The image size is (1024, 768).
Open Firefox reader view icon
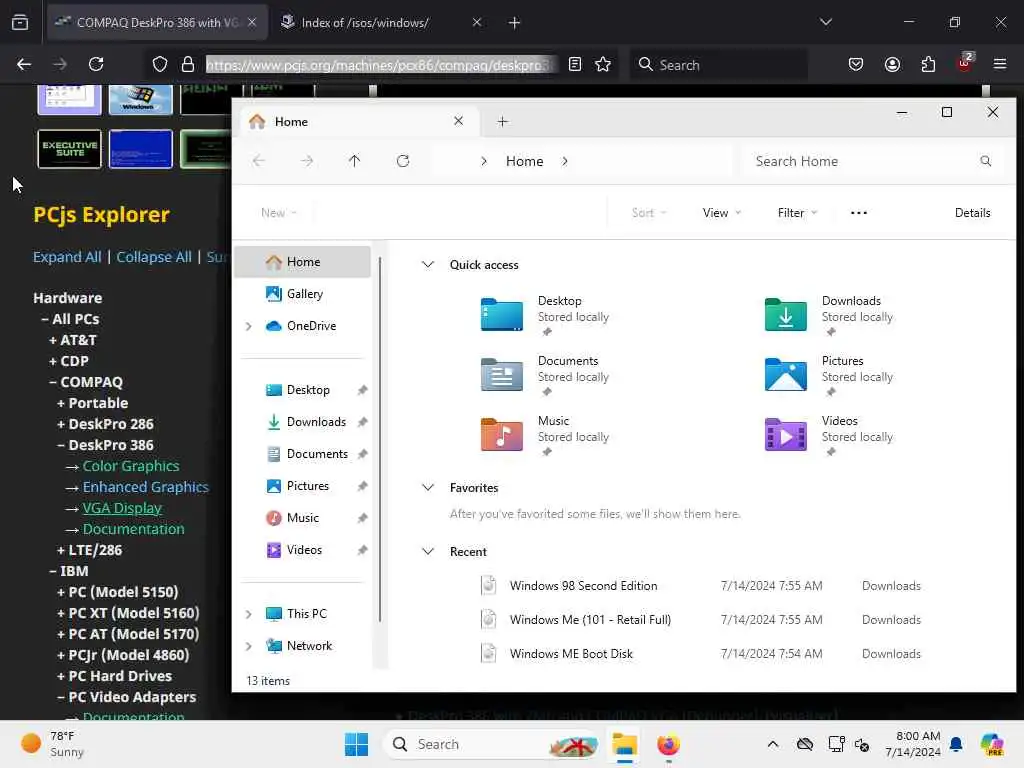tap(575, 64)
